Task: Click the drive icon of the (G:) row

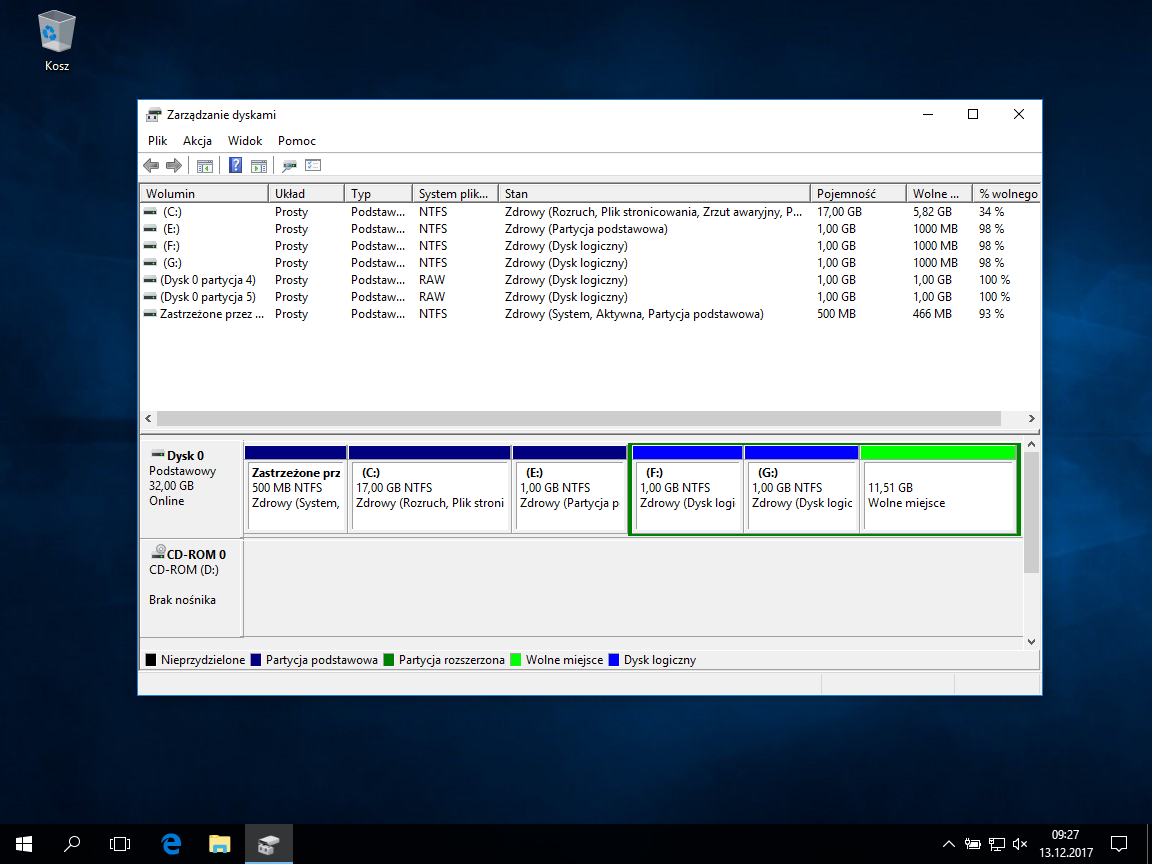Action: (151, 262)
